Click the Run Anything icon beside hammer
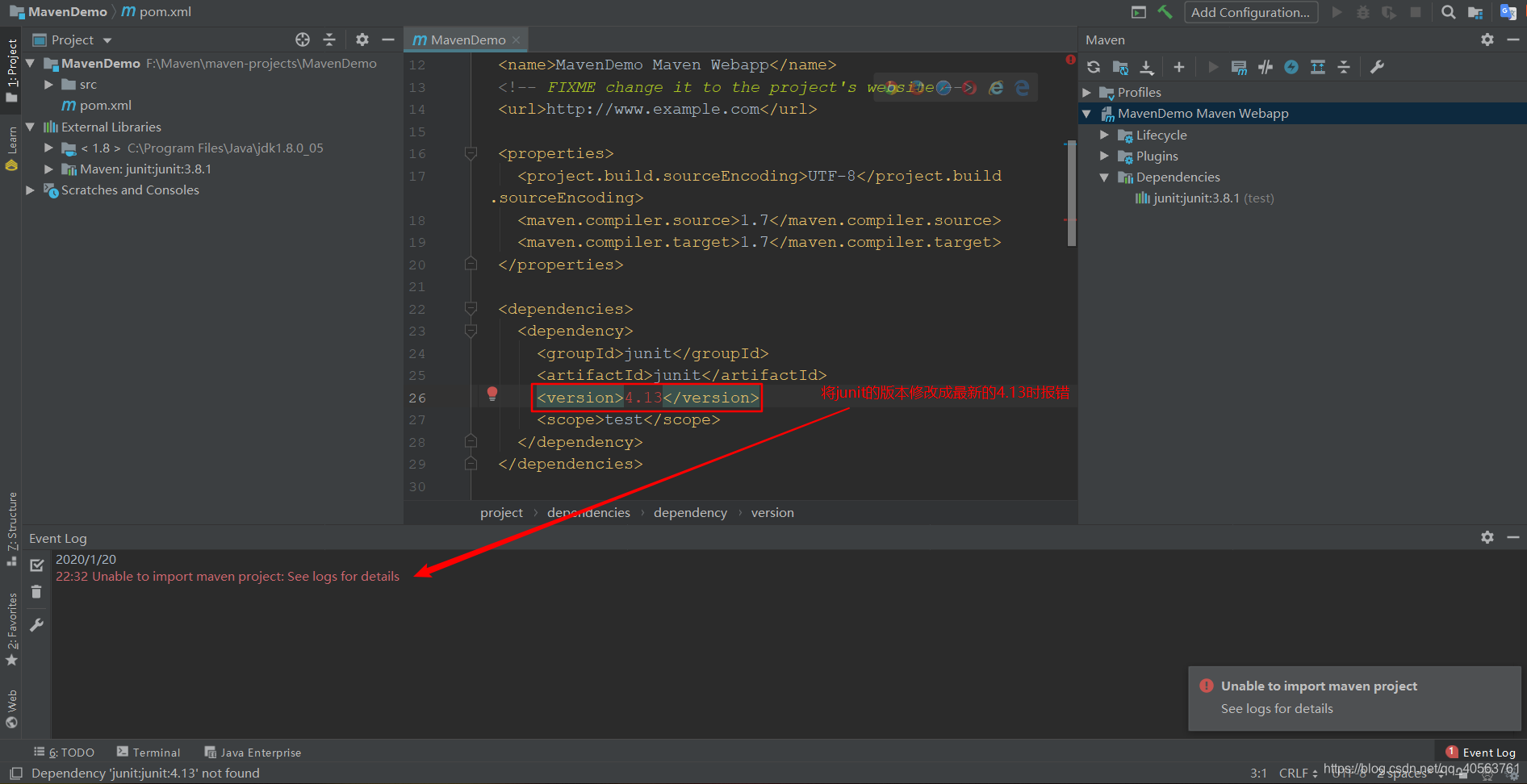The image size is (1527, 784). pyautogui.click(x=1139, y=12)
